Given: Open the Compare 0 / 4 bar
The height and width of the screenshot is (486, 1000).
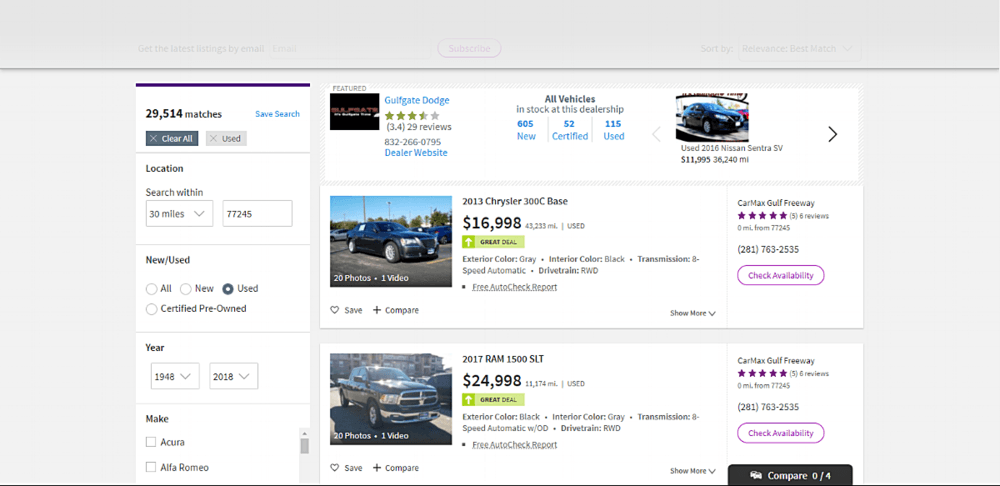Looking at the screenshot, I should pos(790,475).
